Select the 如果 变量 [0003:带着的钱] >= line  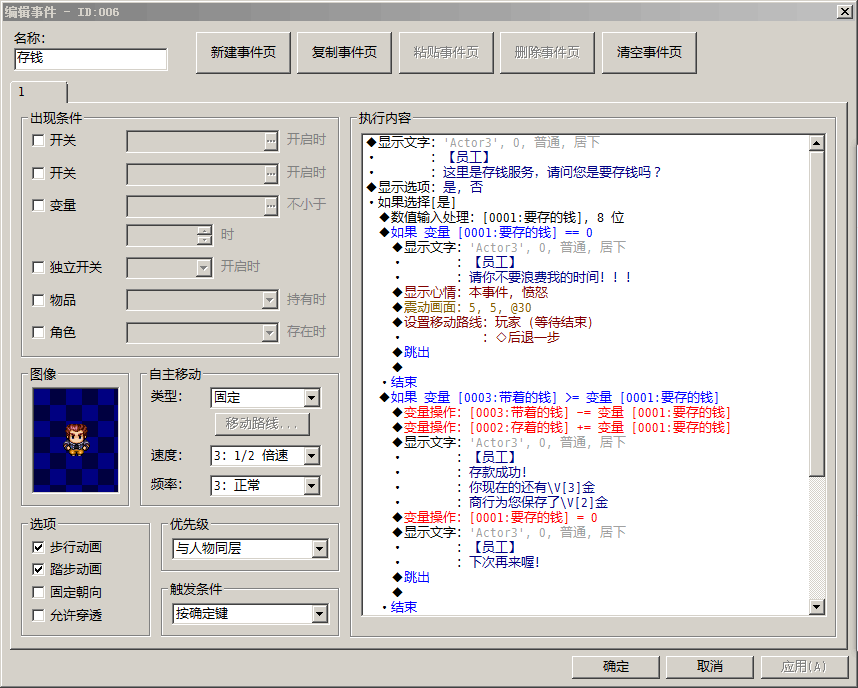[x=549, y=397]
